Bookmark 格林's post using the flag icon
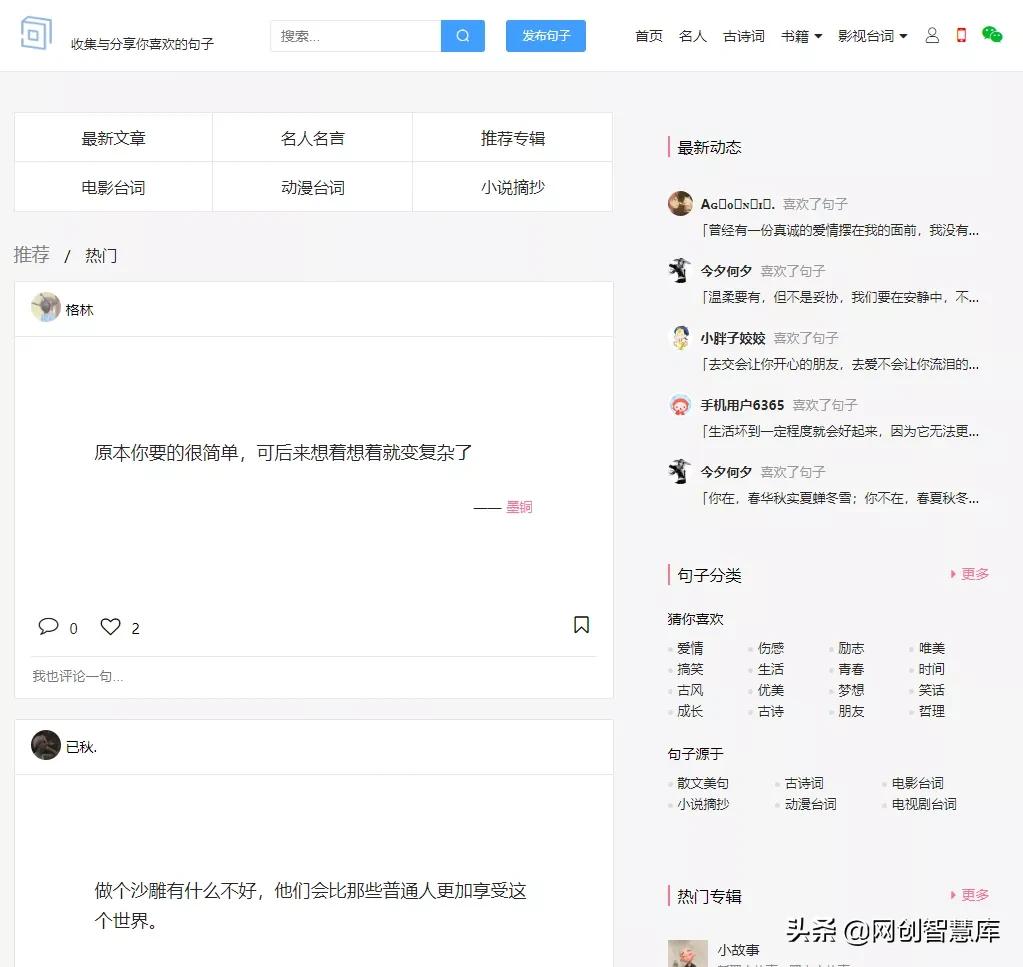The width and height of the screenshot is (1023, 967). tap(581, 625)
